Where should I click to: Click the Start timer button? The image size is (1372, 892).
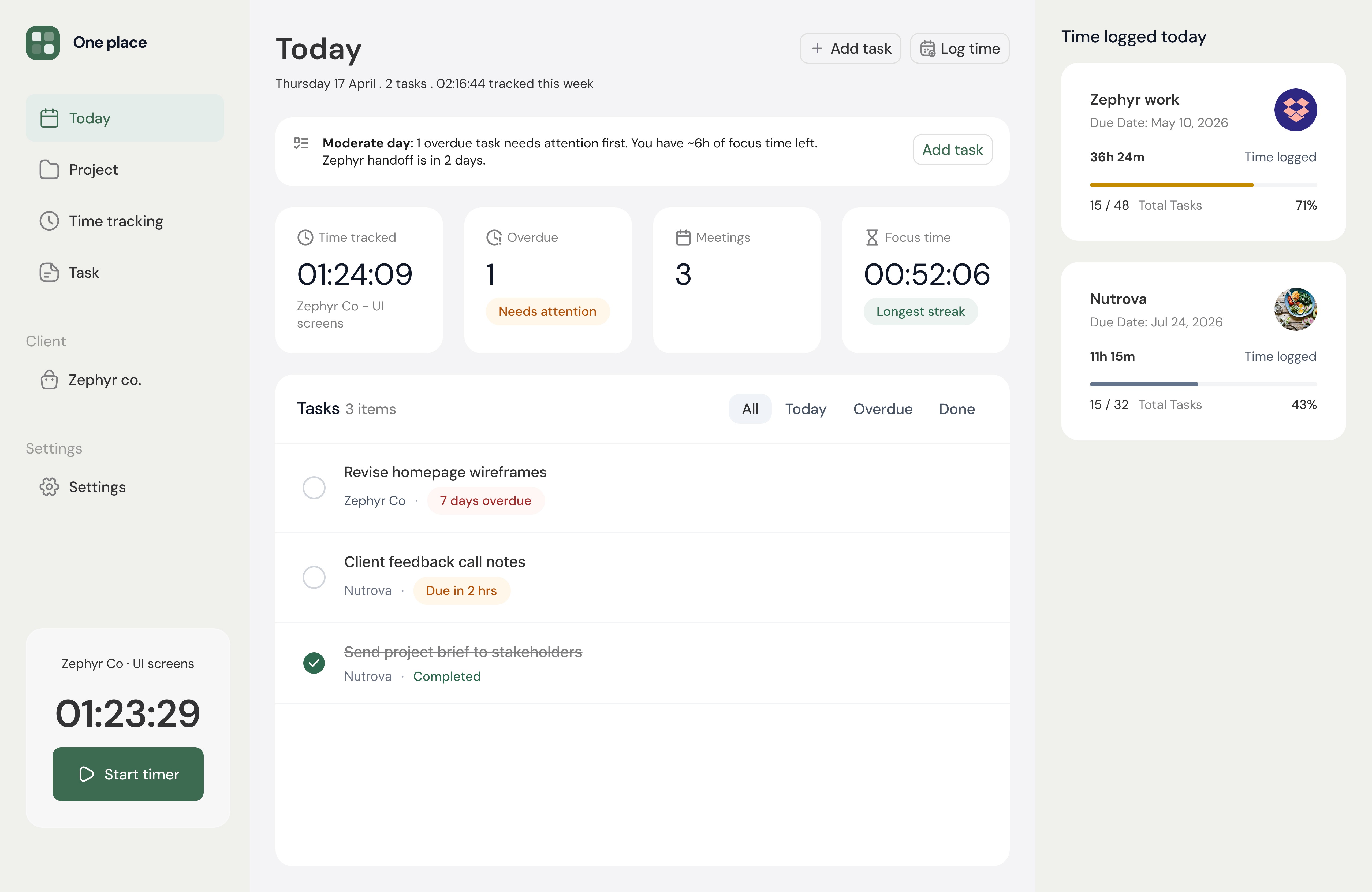tap(128, 774)
